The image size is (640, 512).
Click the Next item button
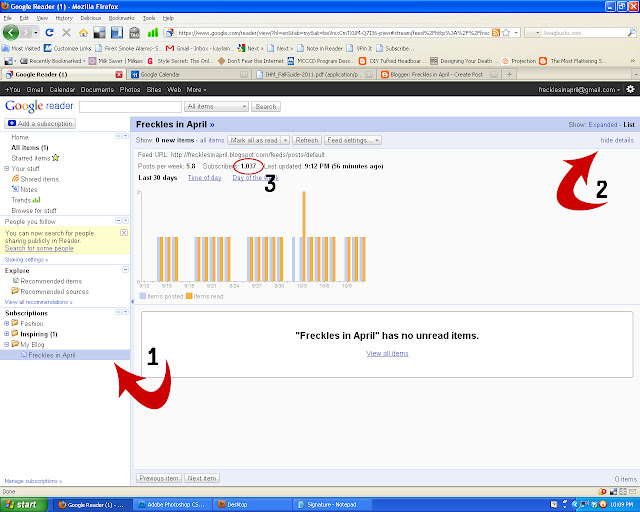pyautogui.click(x=202, y=478)
